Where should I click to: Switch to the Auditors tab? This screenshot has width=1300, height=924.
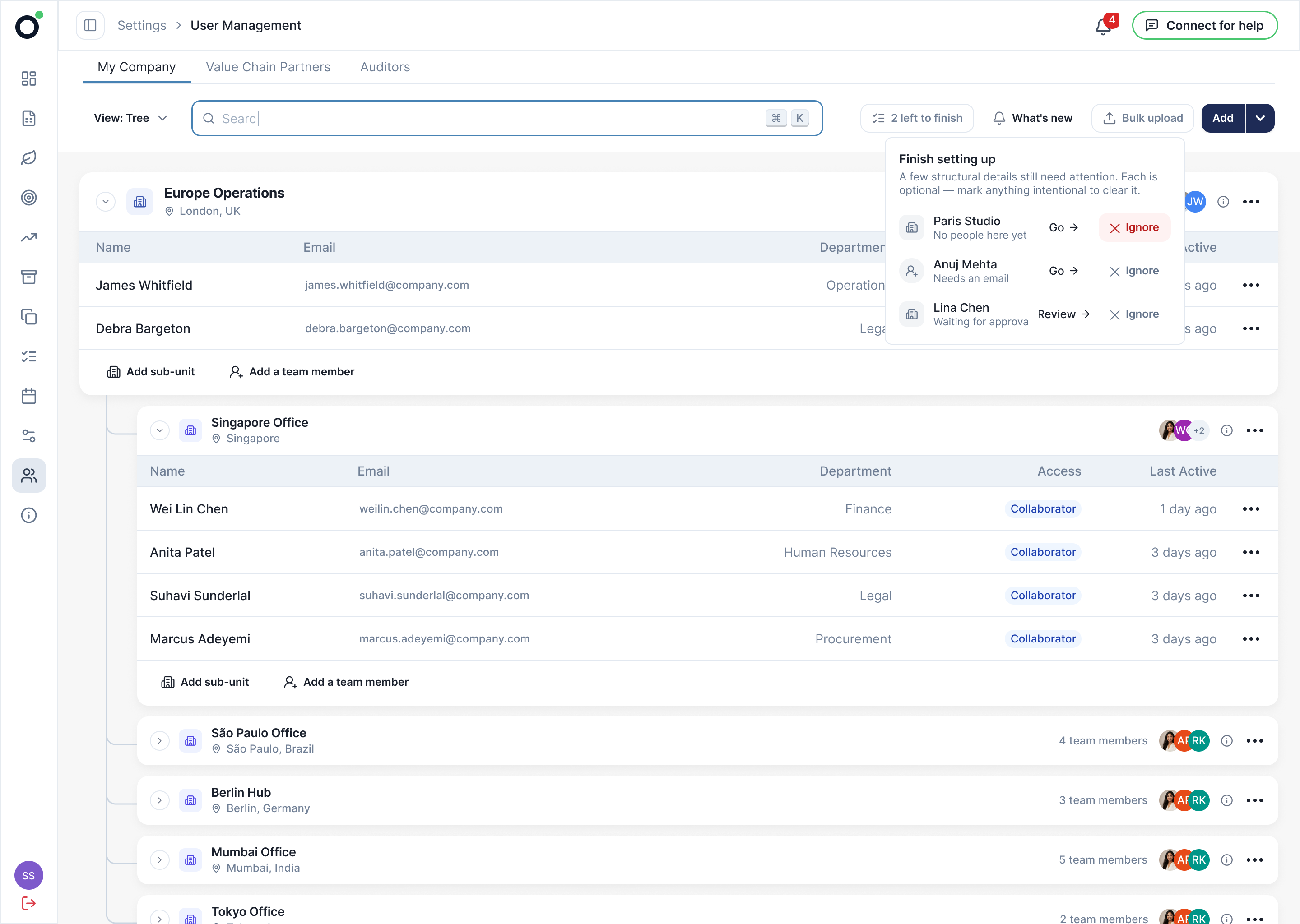tap(385, 67)
